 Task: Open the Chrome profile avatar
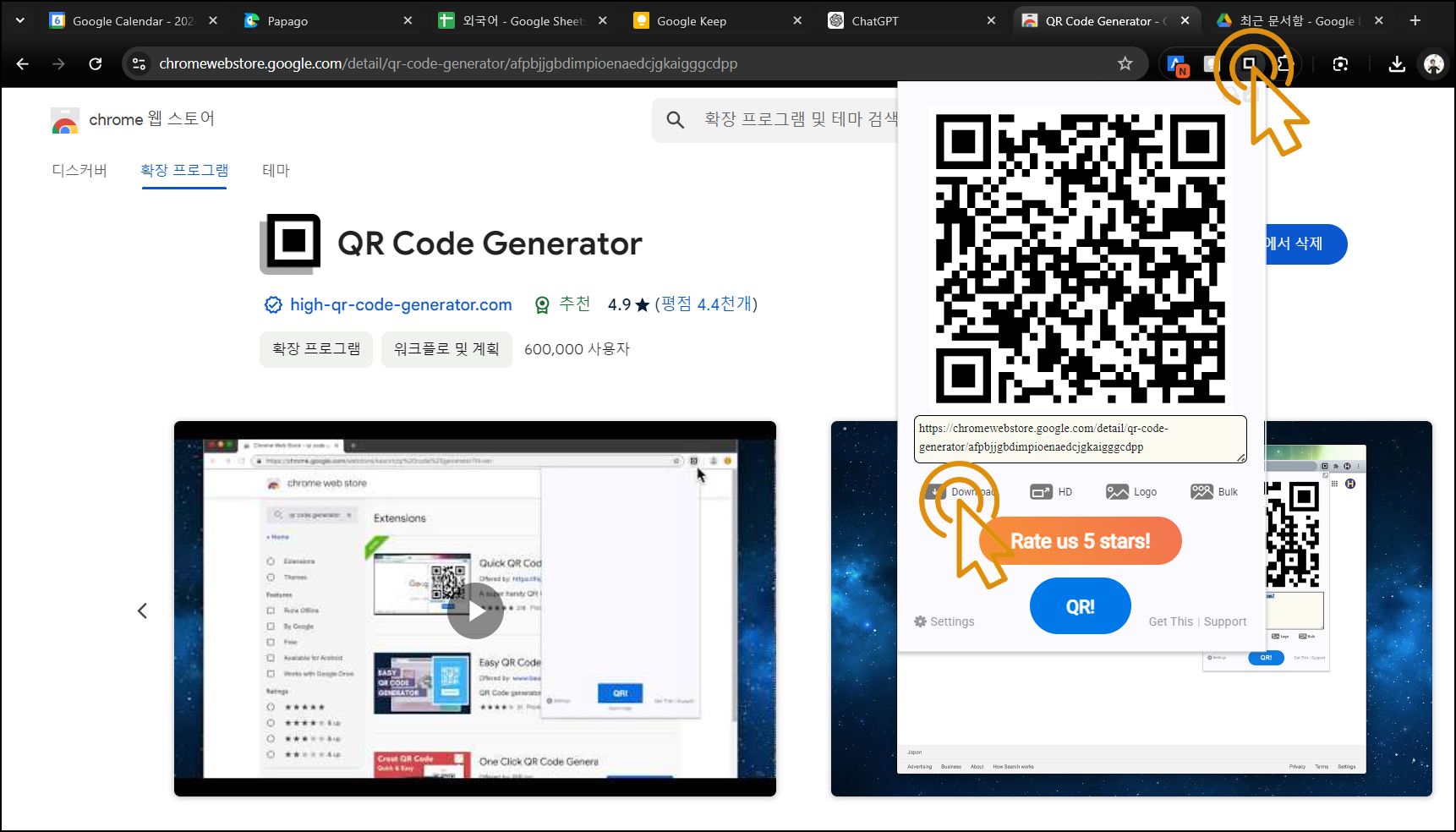click(1433, 63)
